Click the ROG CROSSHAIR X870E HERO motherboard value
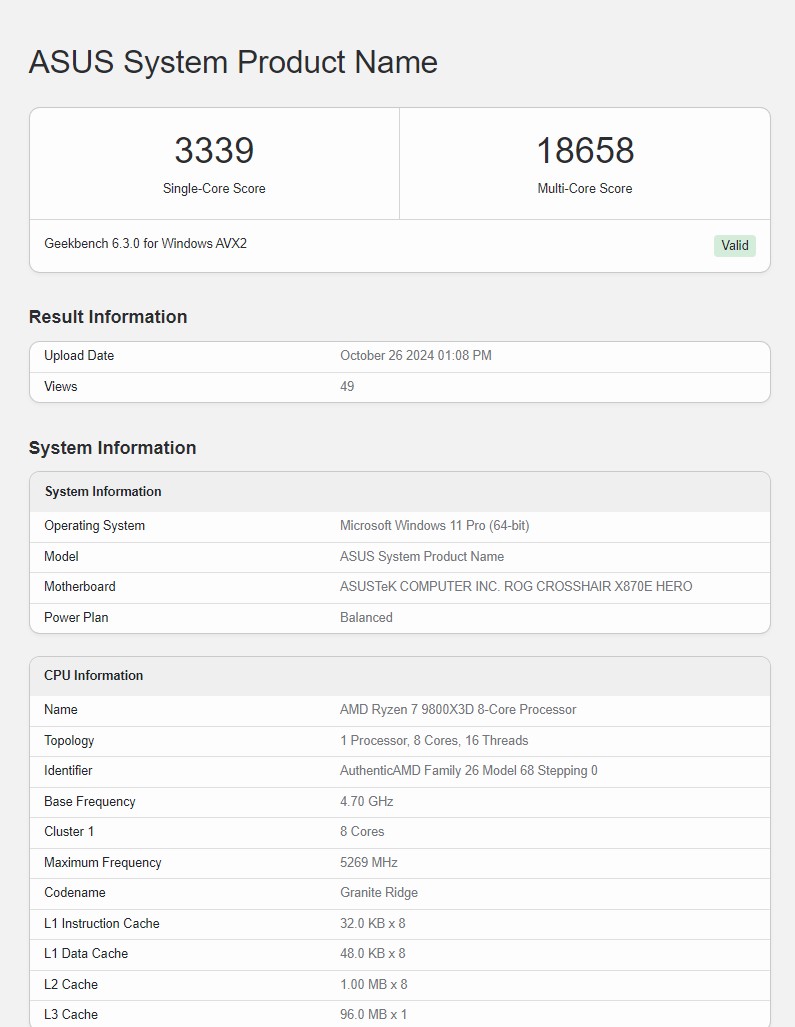Image resolution: width=795 pixels, height=1027 pixels. [515, 587]
